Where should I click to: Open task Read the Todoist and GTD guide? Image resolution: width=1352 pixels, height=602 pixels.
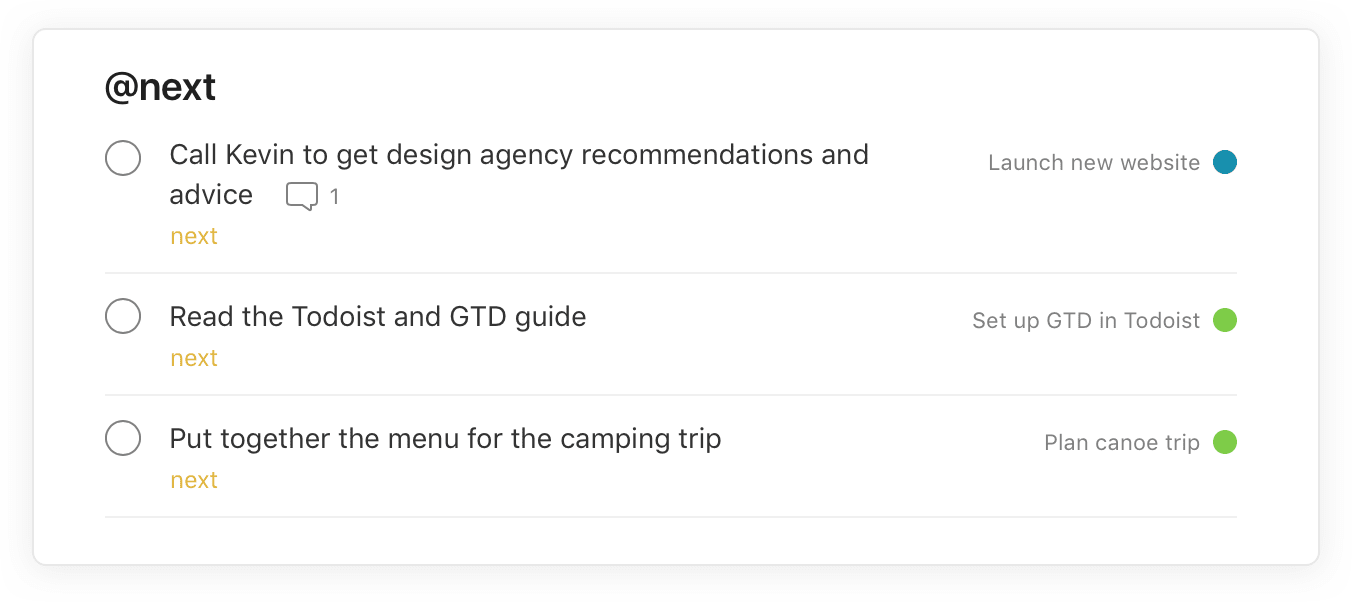click(377, 317)
